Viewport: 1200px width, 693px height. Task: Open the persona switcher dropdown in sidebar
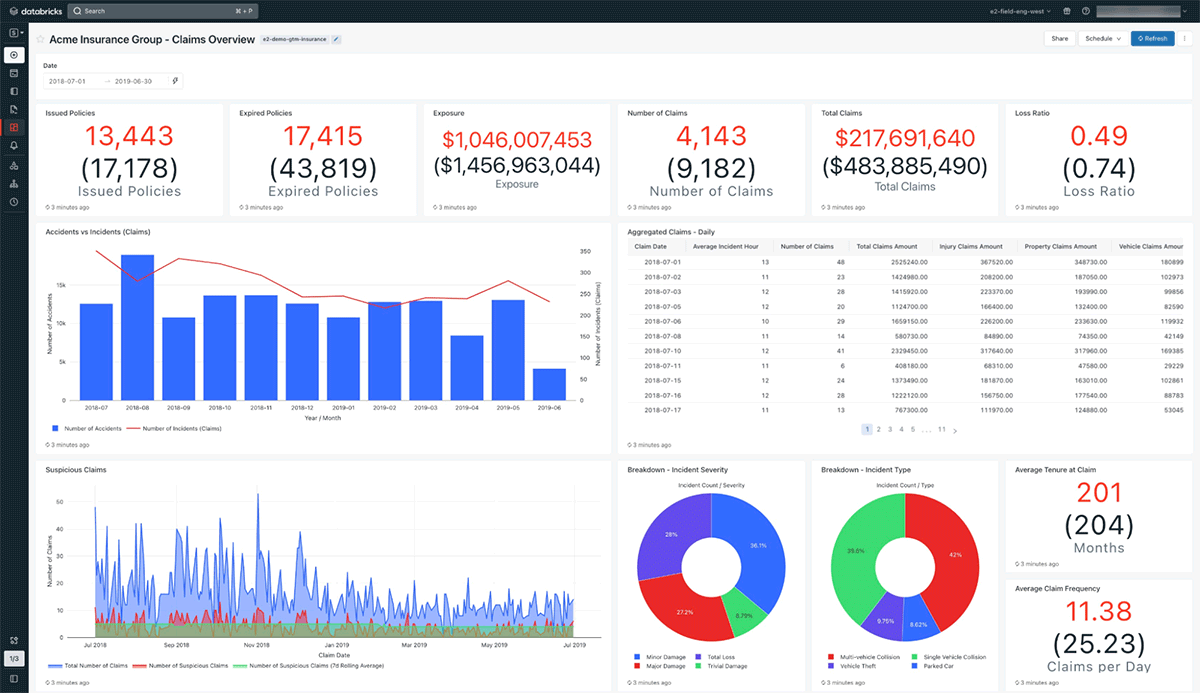pyautogui.click(x=14, y=33)
